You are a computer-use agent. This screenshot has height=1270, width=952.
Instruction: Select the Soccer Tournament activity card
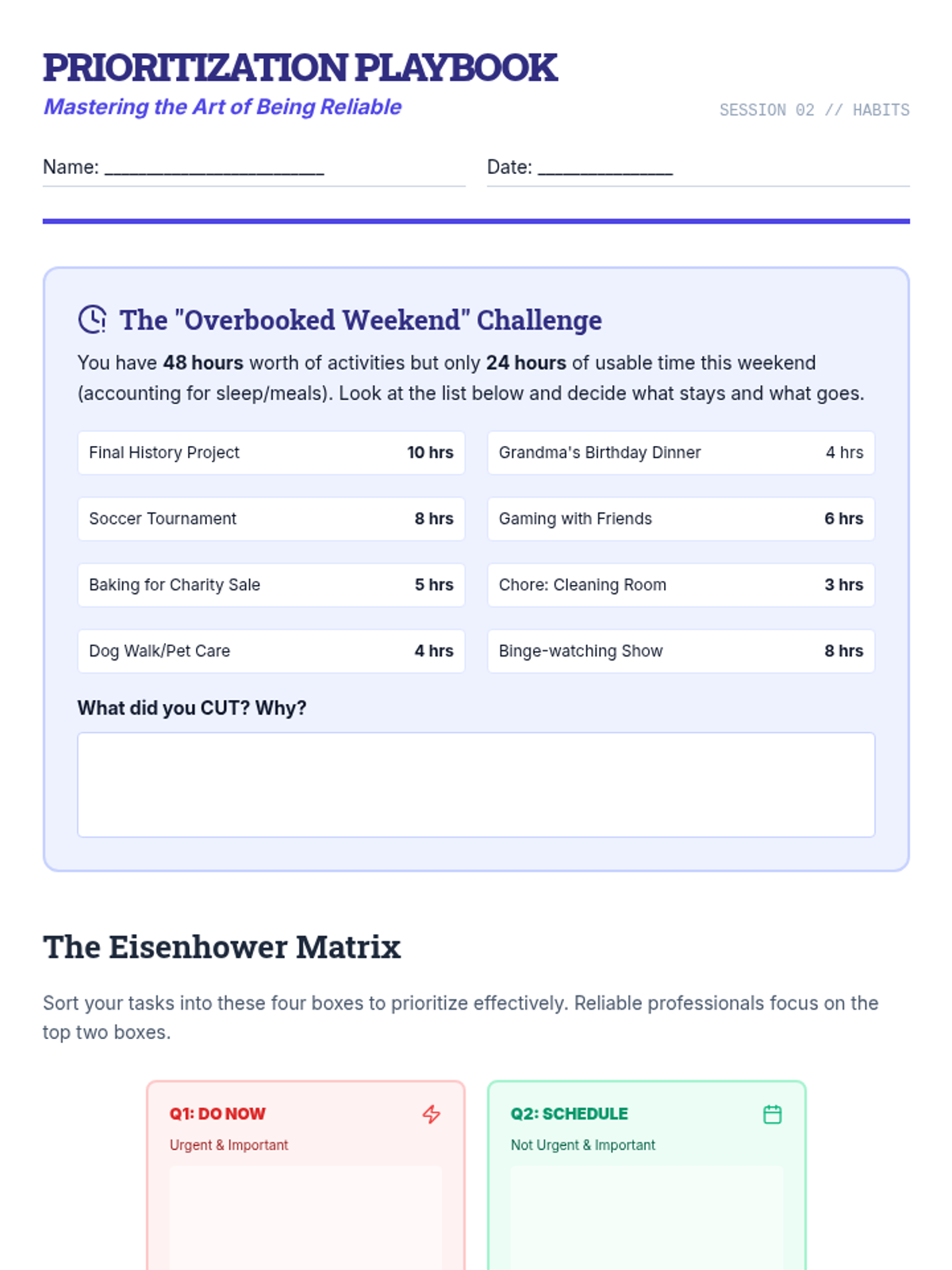point(271,519)
